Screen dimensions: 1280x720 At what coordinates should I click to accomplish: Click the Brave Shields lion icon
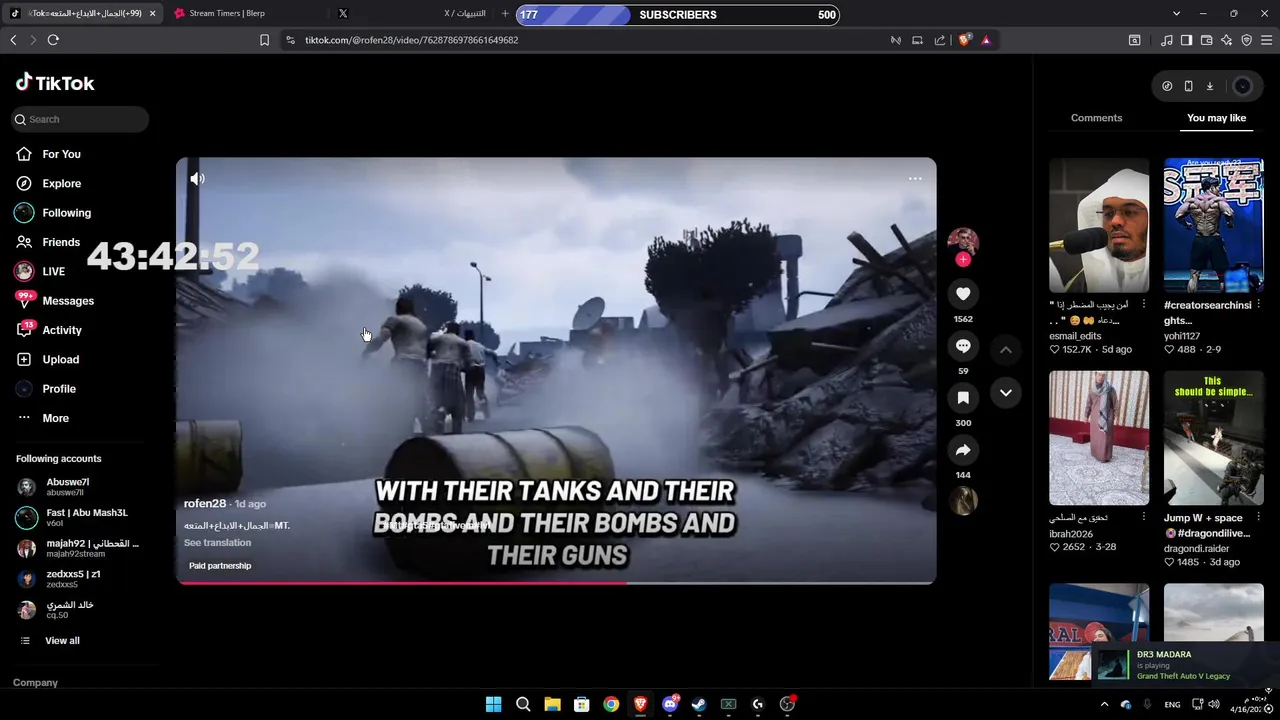click(965, 40)
